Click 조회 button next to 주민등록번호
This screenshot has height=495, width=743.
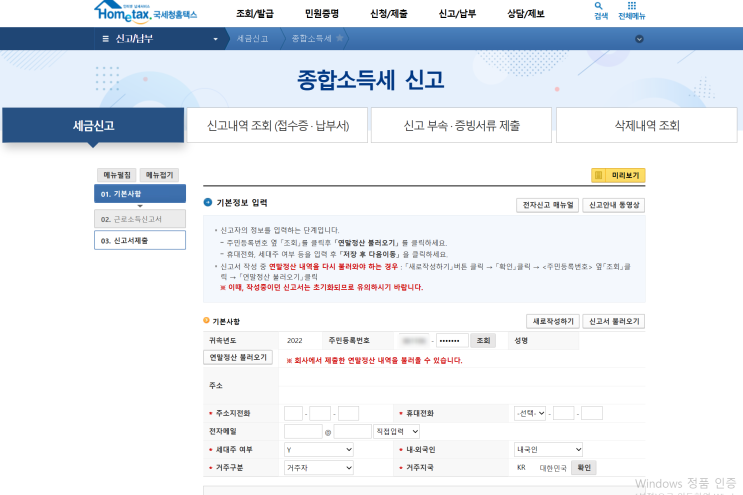(483, 341)
